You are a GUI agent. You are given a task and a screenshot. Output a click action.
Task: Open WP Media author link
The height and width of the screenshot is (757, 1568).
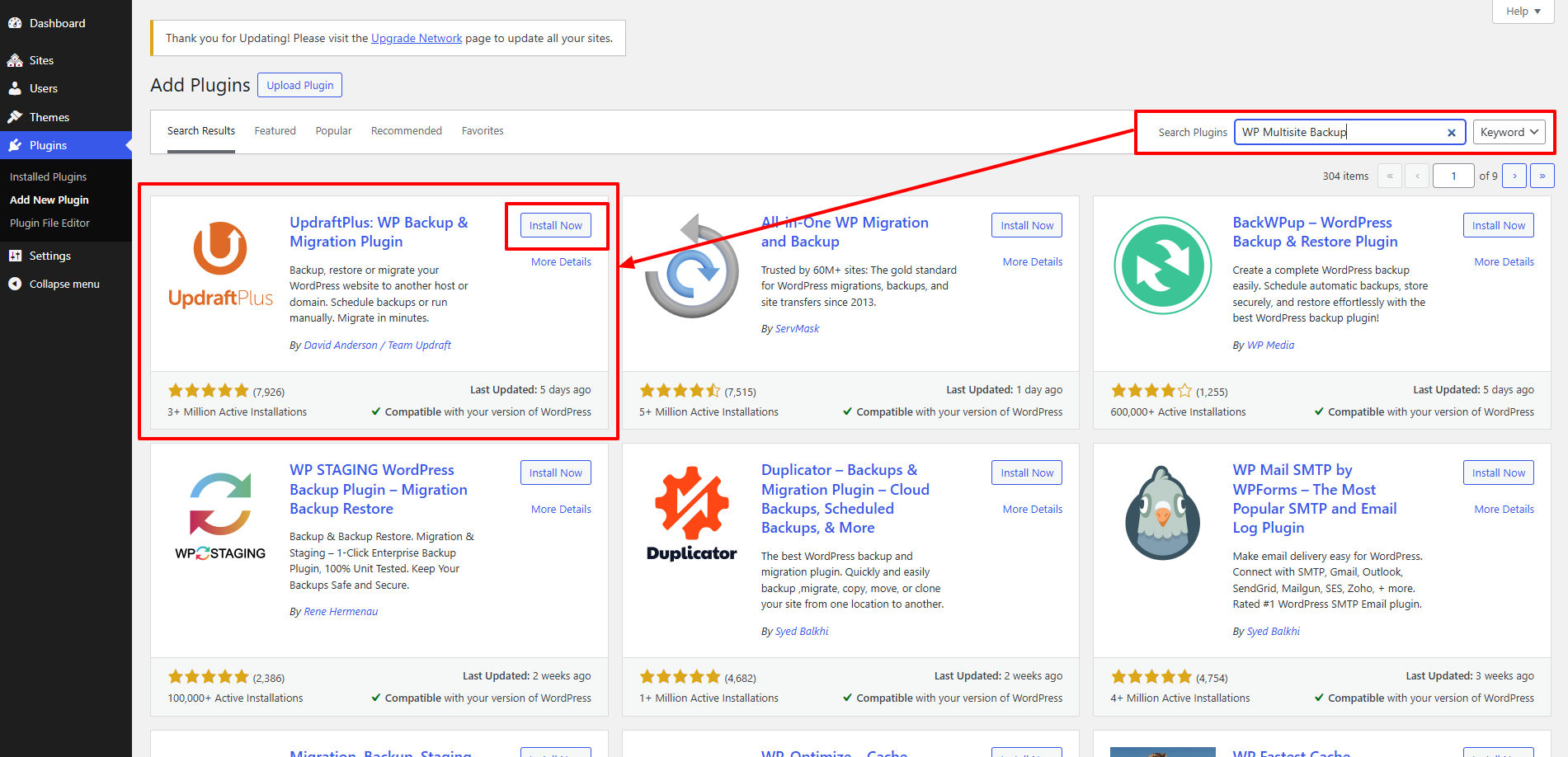point(1270,346)
